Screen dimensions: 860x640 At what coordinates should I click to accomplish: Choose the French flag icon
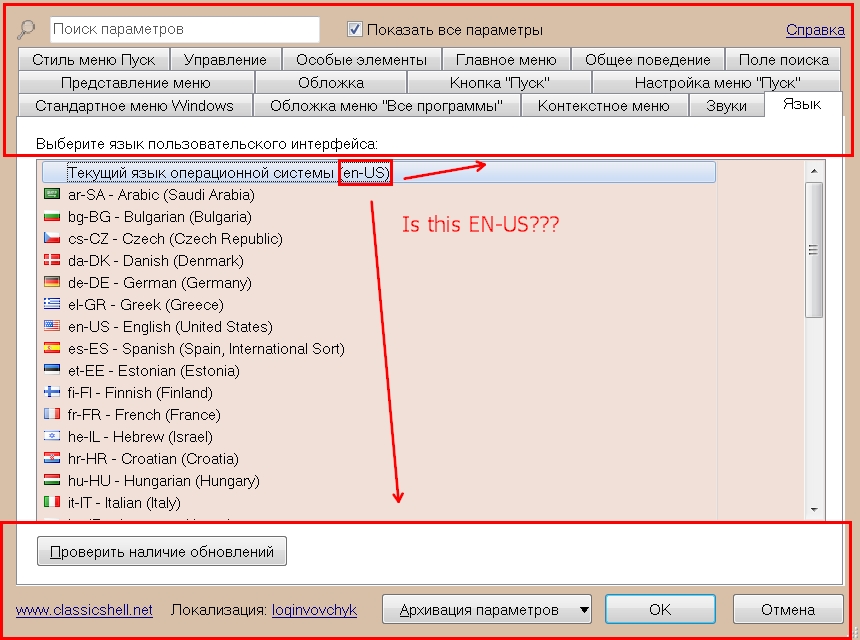point(52,415)
